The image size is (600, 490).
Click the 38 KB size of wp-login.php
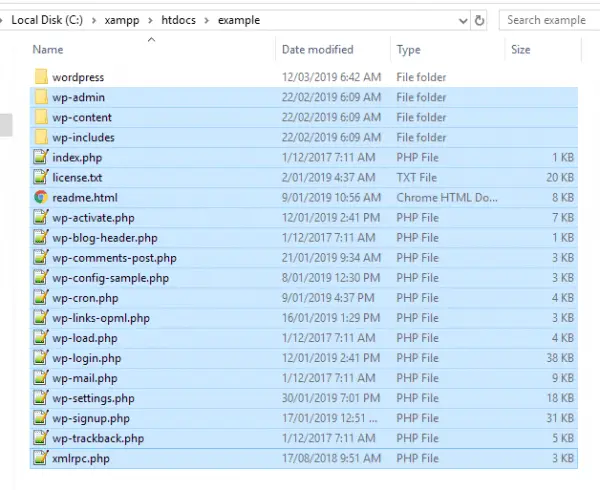(x=560, y=358)
